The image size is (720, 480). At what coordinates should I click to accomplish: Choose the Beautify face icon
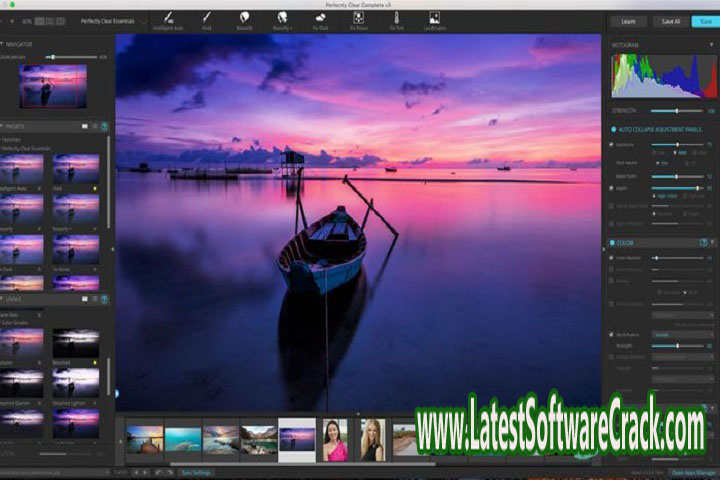click(245, 17)
